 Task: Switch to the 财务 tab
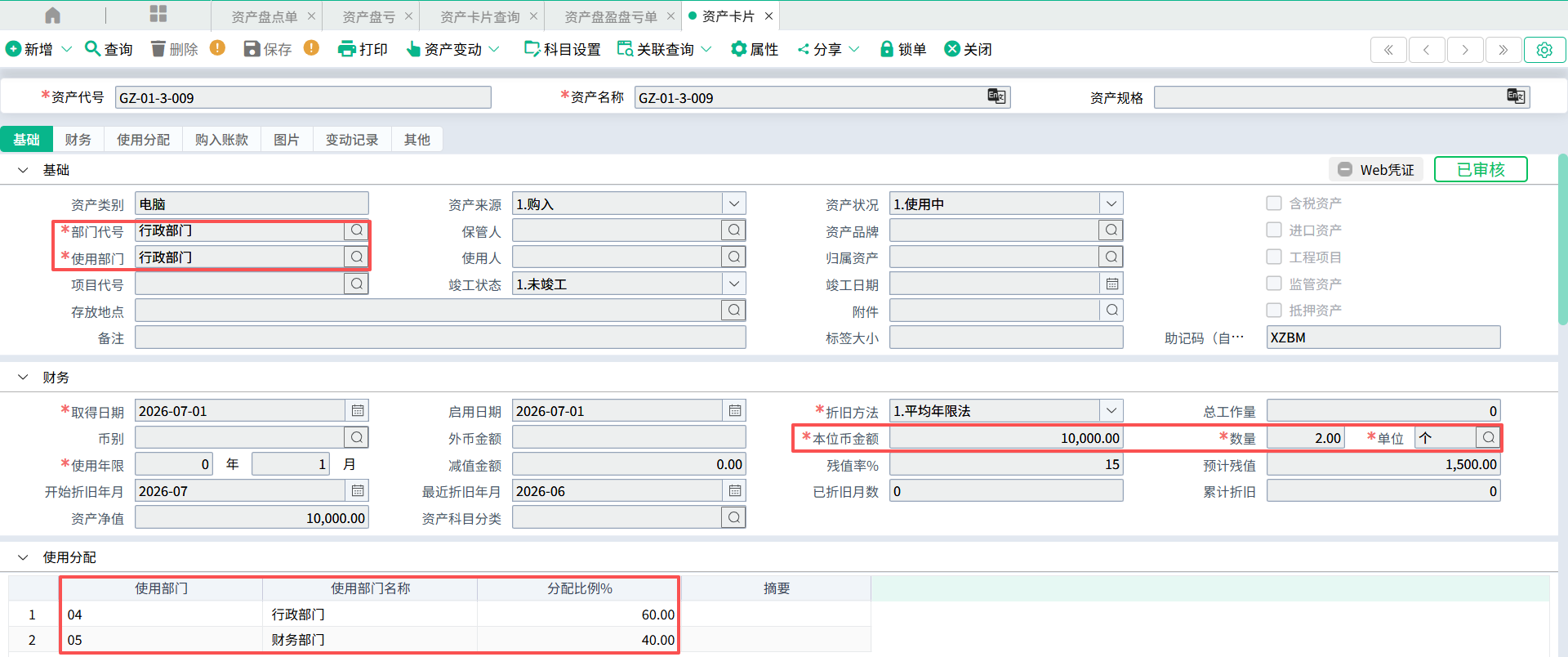click(78, 140)
